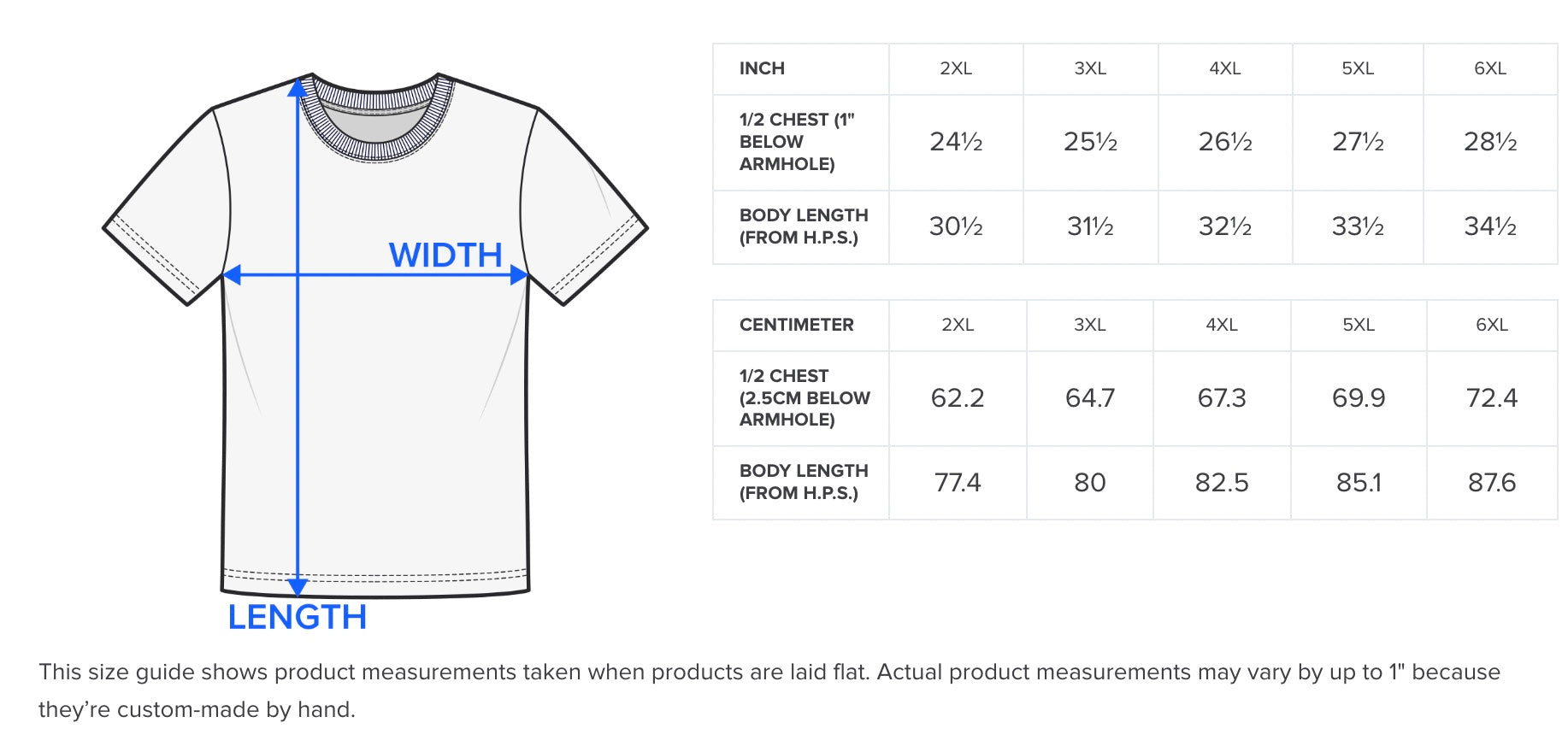The width and height of the screenshot is (1568, 752).
Task: Click the blue WIDTH label on shirt
Action: click(x=445, y=255)
